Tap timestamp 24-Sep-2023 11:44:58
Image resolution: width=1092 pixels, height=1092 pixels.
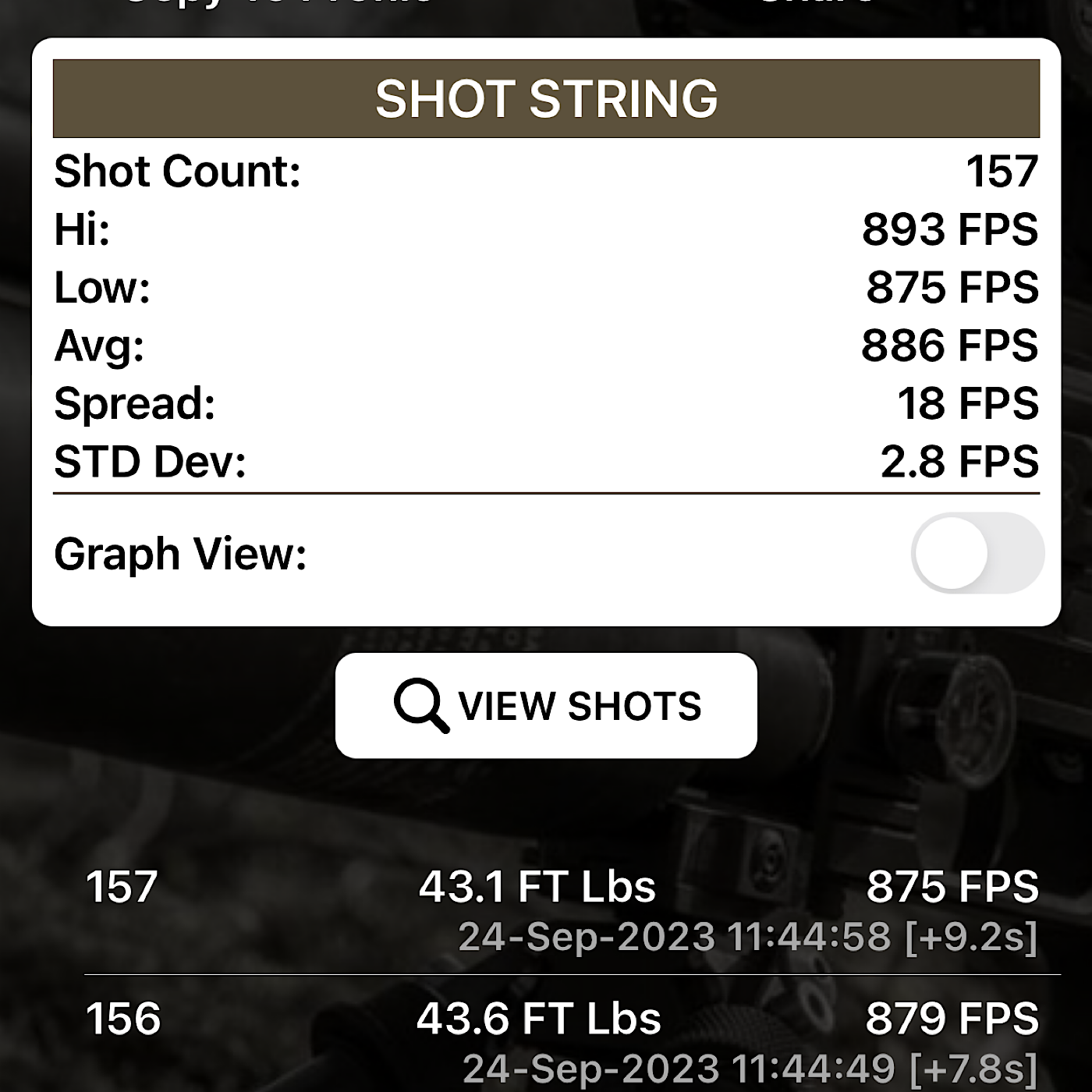click(674, 936)
